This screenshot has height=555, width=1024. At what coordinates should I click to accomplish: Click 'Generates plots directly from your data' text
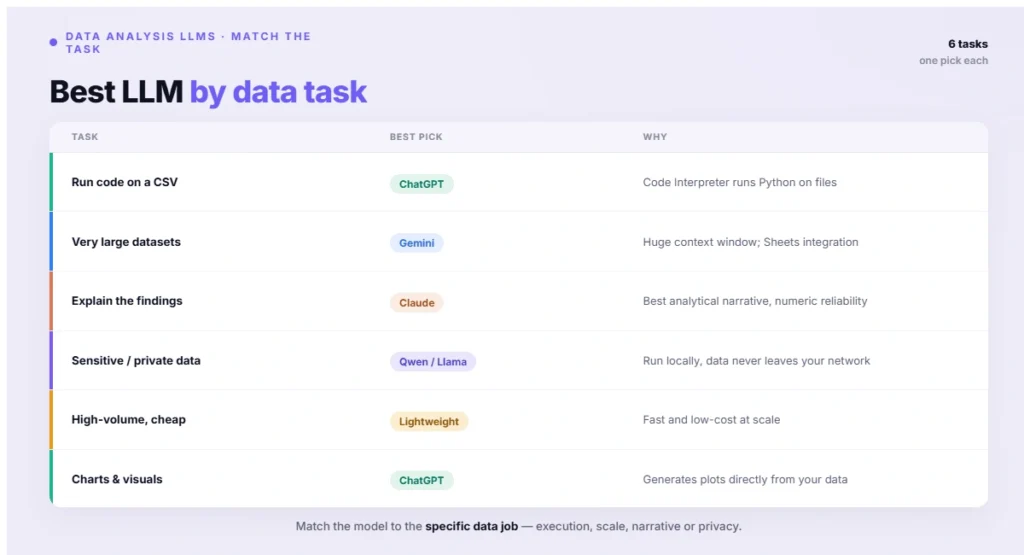pos(745,479)
